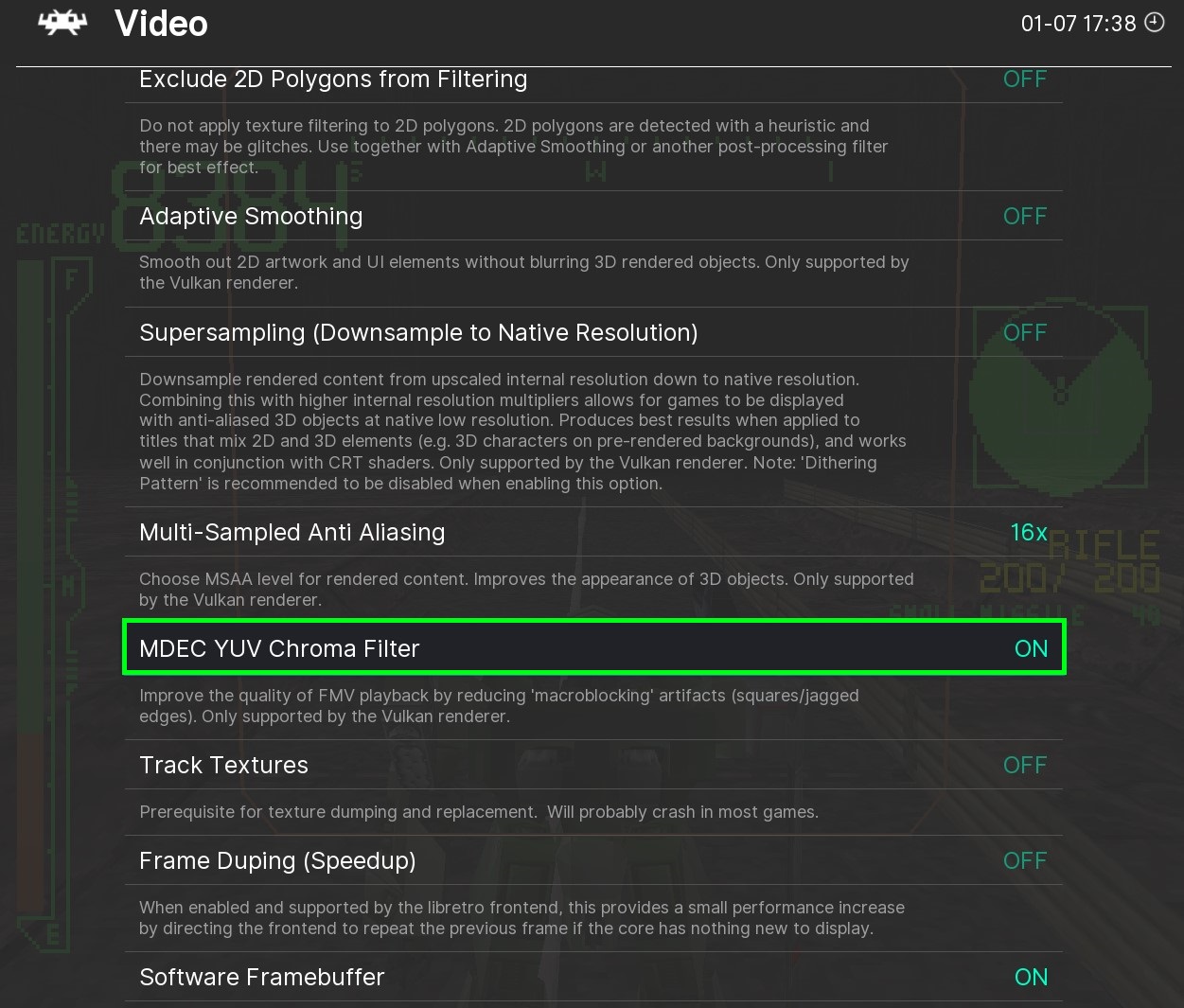Select the Multi-Sampled Anti Aliasing entry
Viewport: 1184px width, 1008px height.
click(x=292, y=533)
